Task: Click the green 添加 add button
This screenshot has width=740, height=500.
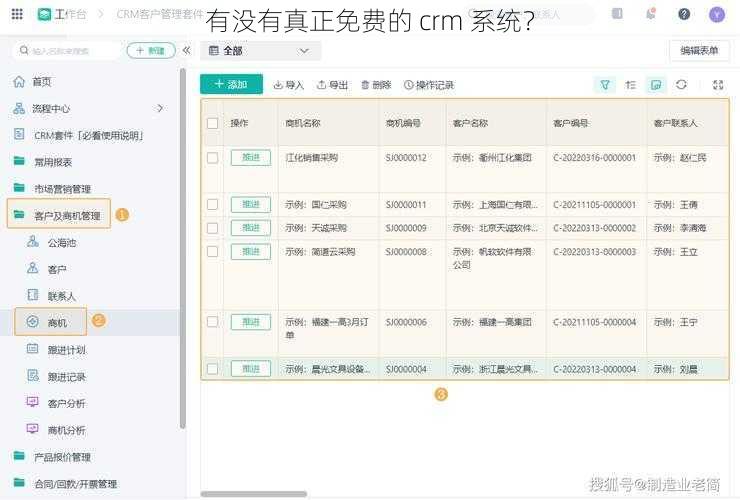Action: pos(231,84)
